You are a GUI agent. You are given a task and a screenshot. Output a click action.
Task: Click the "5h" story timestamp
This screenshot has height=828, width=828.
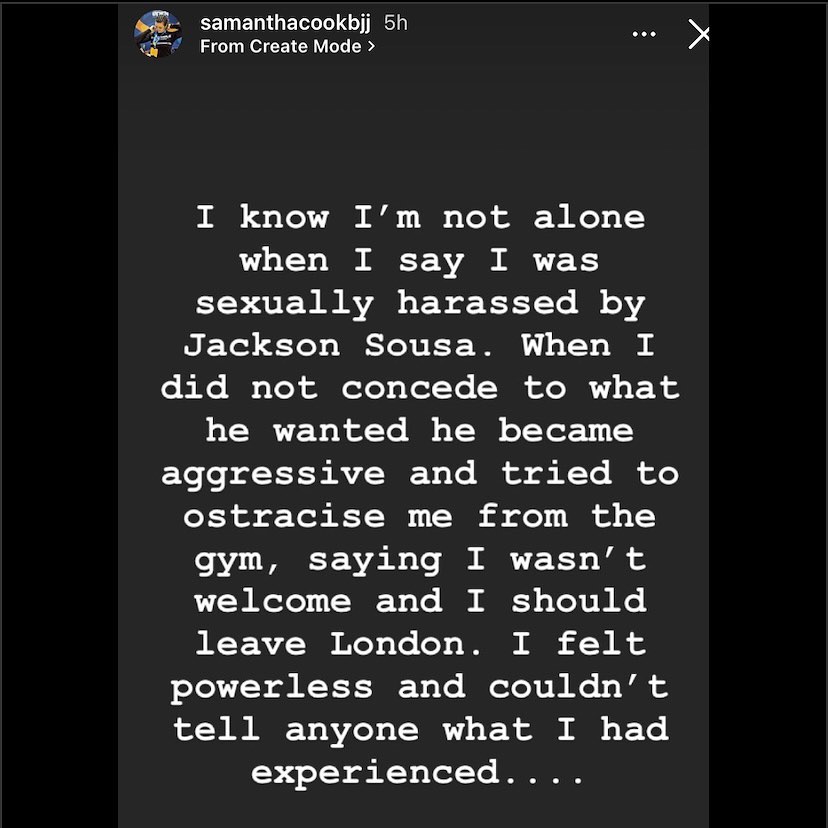396,22
